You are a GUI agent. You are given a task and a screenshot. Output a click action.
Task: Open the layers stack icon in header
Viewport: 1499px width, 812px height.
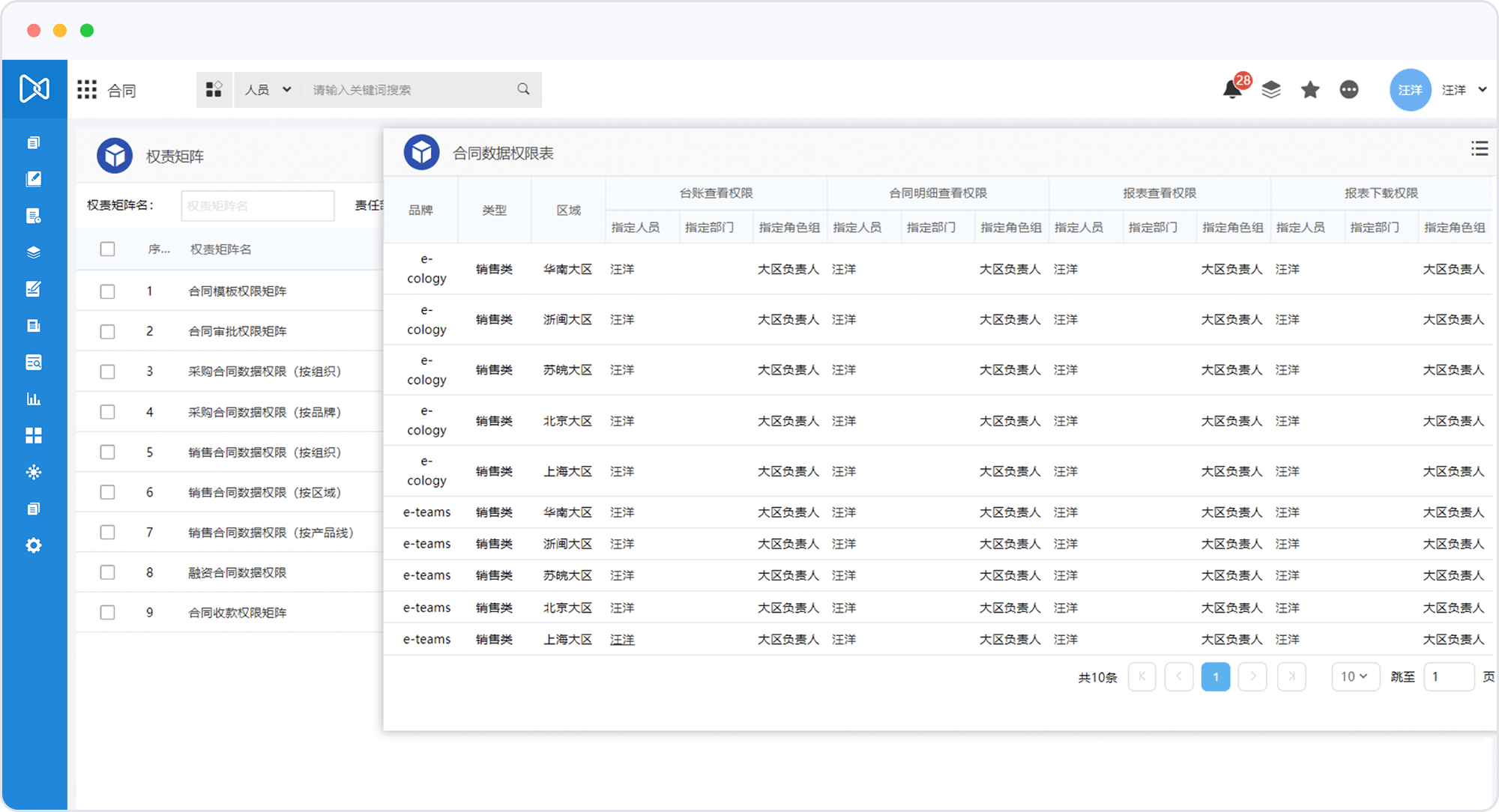[x=1271, y=90]
